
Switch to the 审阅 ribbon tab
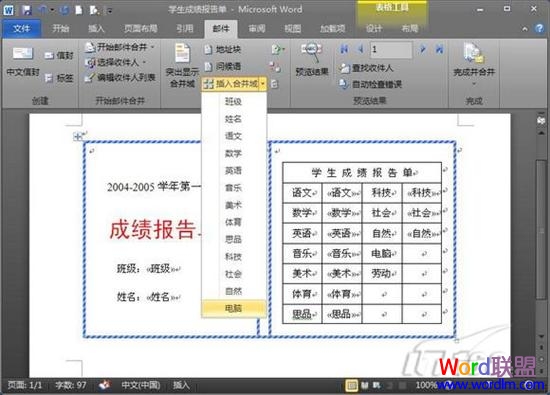point(257,29)
